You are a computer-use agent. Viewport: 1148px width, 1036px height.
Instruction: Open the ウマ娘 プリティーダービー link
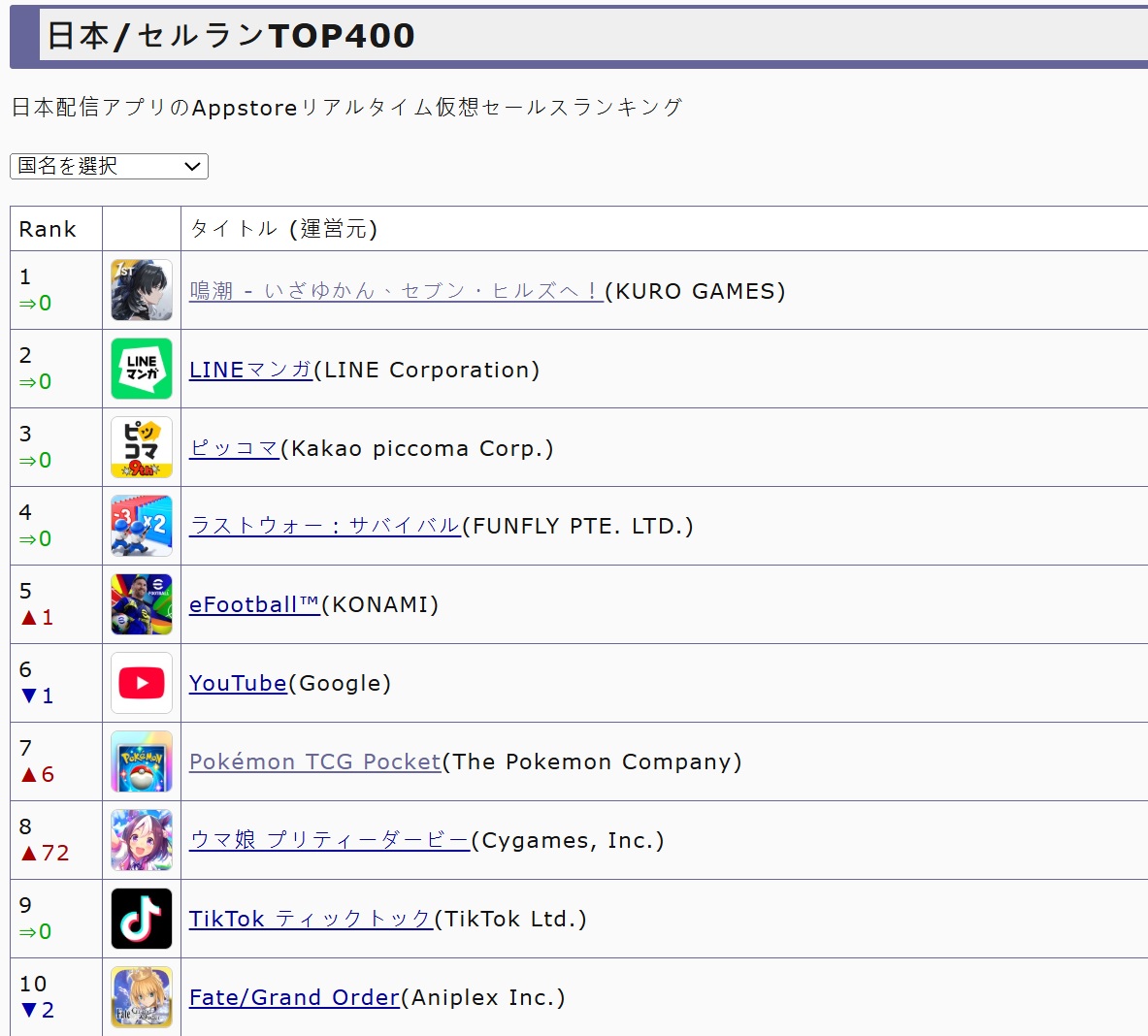pos(330,840)
